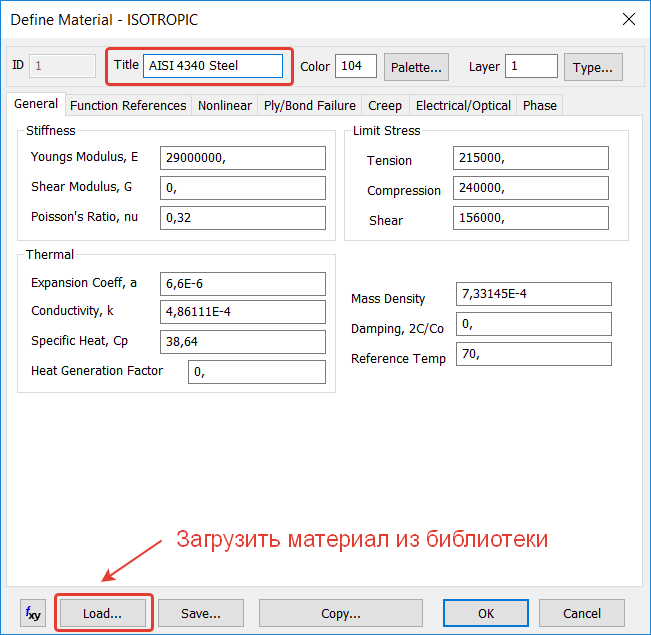The height and width of the screenshot is (635, 651).
Task: Click the Title field with AISI 4340 Steel
Action: [x=213, y=66]
